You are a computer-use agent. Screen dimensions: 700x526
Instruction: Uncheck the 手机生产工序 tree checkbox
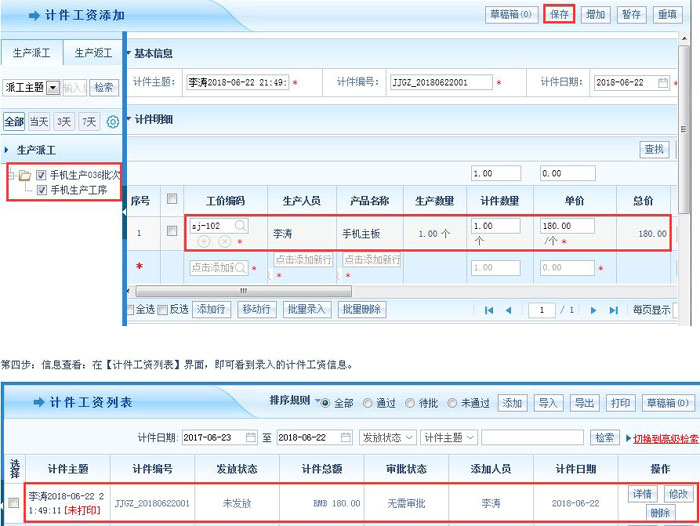tap(42, 190)
